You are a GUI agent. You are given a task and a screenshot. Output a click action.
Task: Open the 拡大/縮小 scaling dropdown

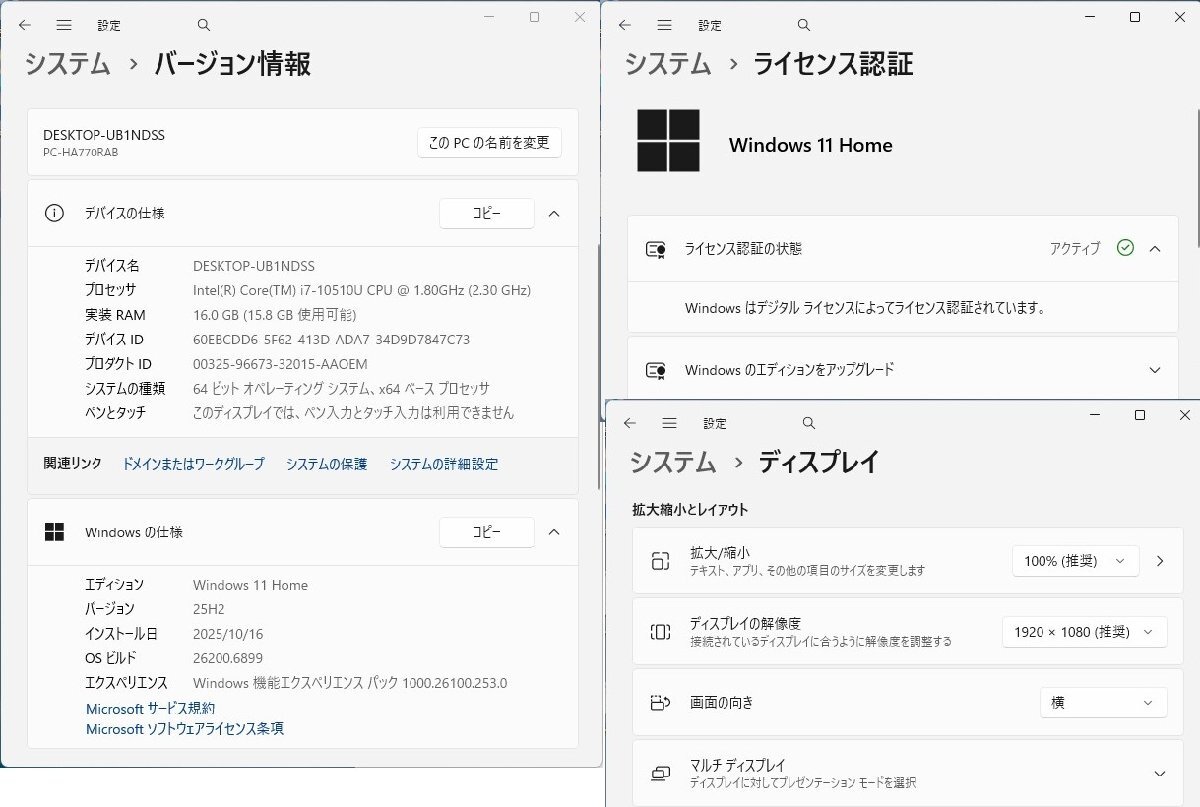point(1076,560)
